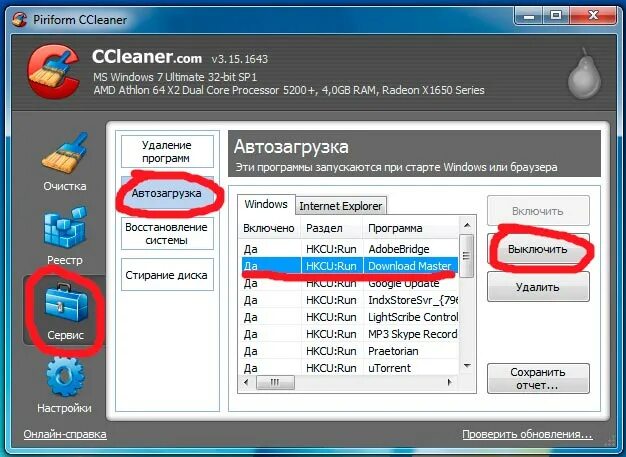Sort by the Включено column header
Image resolution: width=626 pixels, height=457 pixels.
[x=269, y=228]
